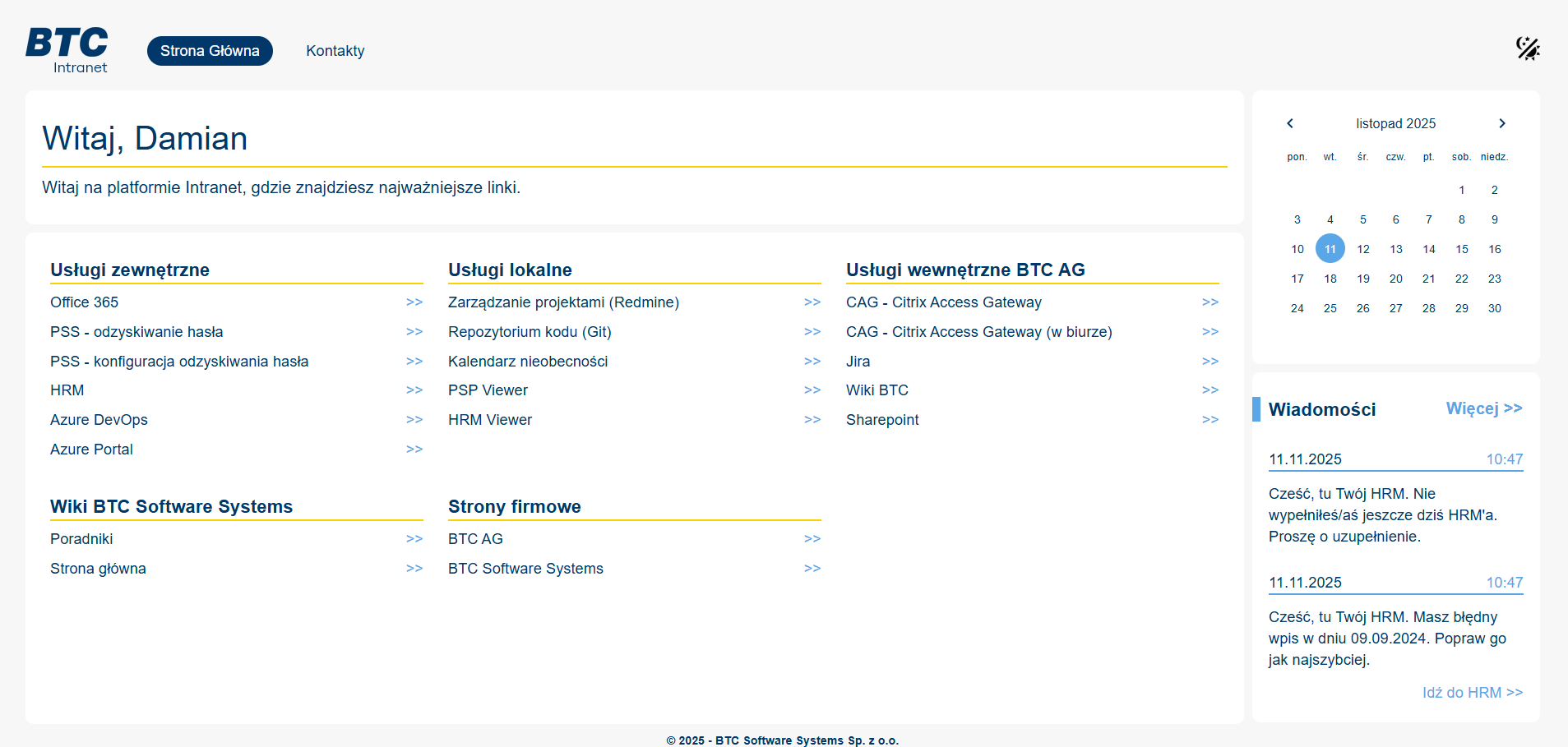Click the arrow icon beside Jira

click(1210, 362)
